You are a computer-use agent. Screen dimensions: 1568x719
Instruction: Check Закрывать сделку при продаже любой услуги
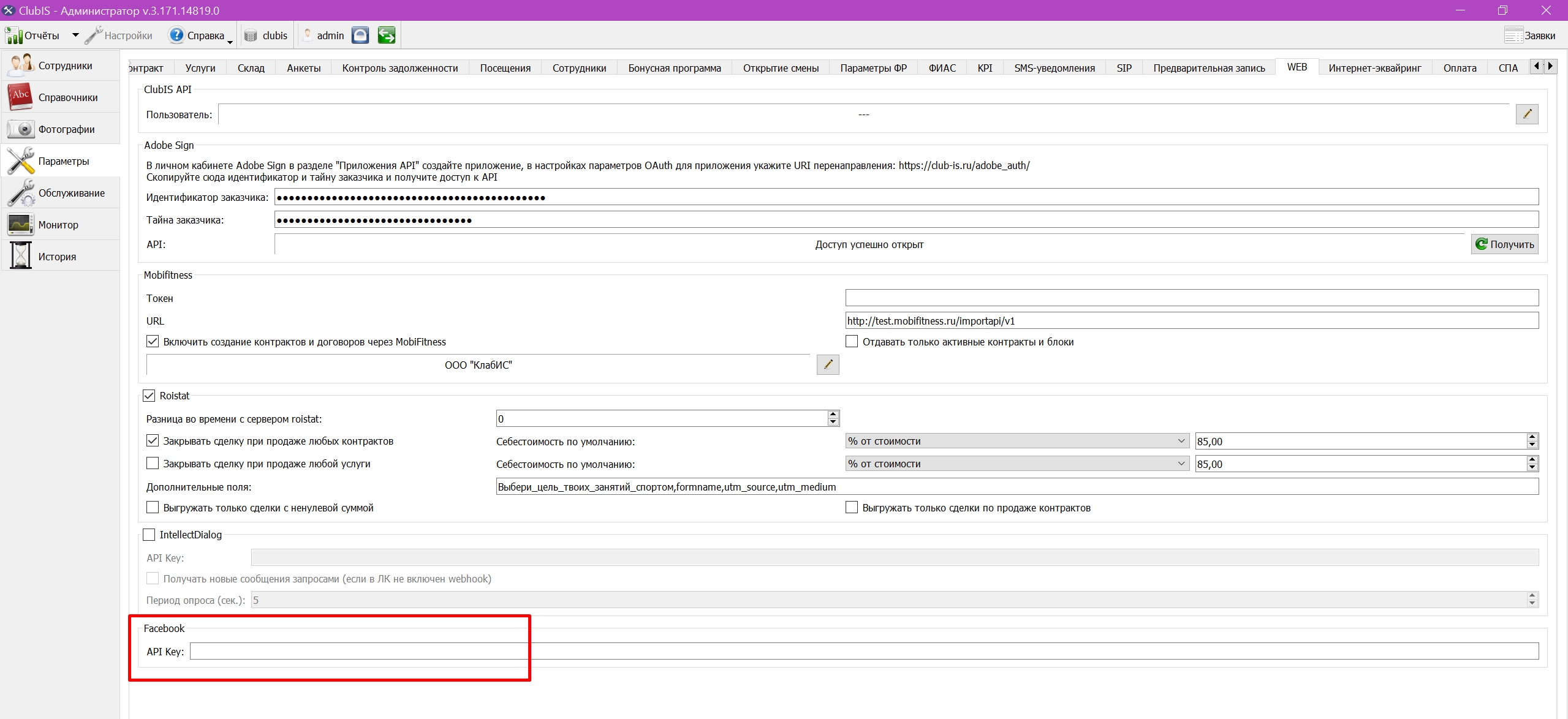[x=153, y=464]
